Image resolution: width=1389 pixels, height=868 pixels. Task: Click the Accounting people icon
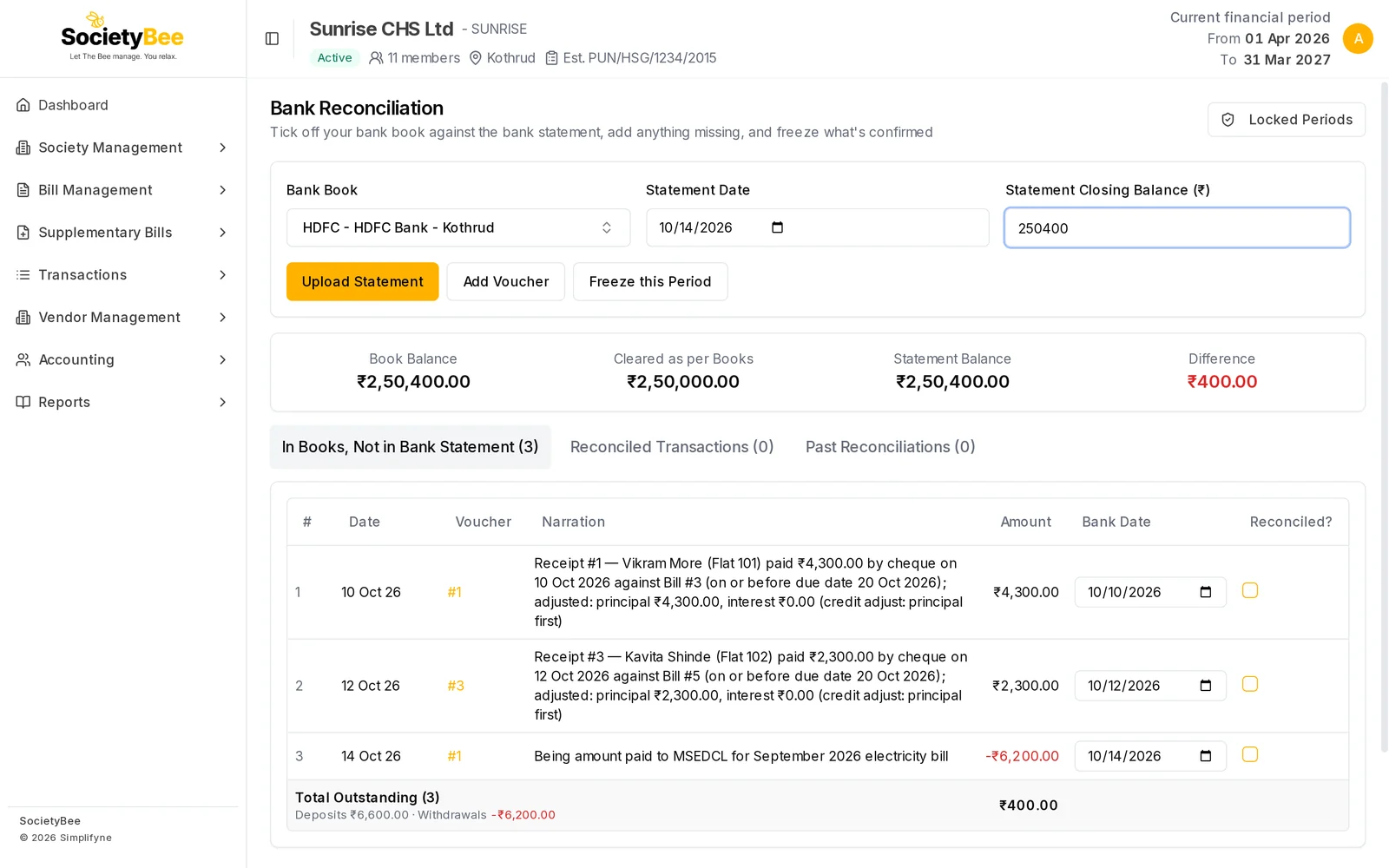tap(23, 359)
